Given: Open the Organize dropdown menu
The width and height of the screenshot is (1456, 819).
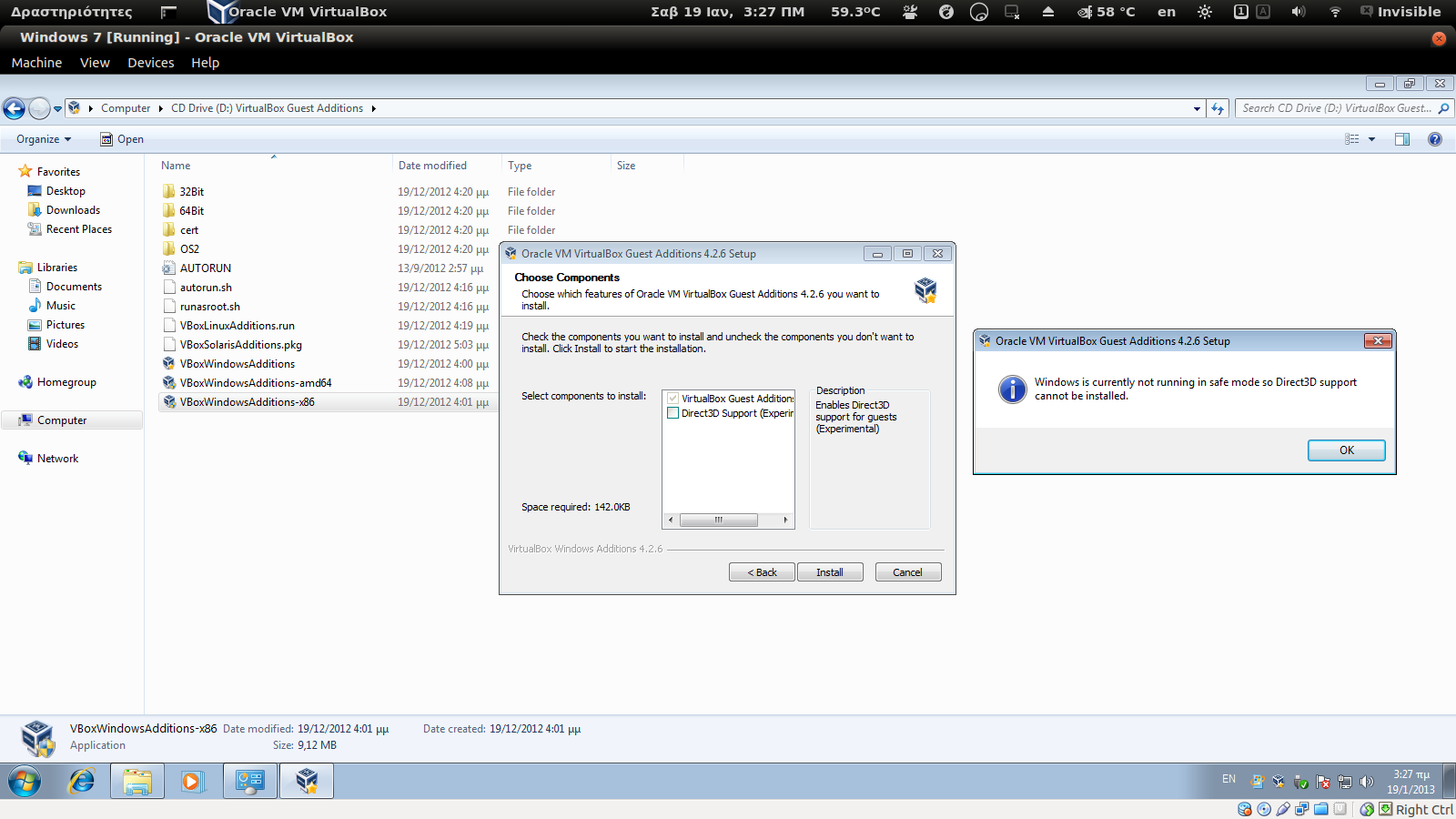Looking at the screenshot, I should (x=44, y=139).
